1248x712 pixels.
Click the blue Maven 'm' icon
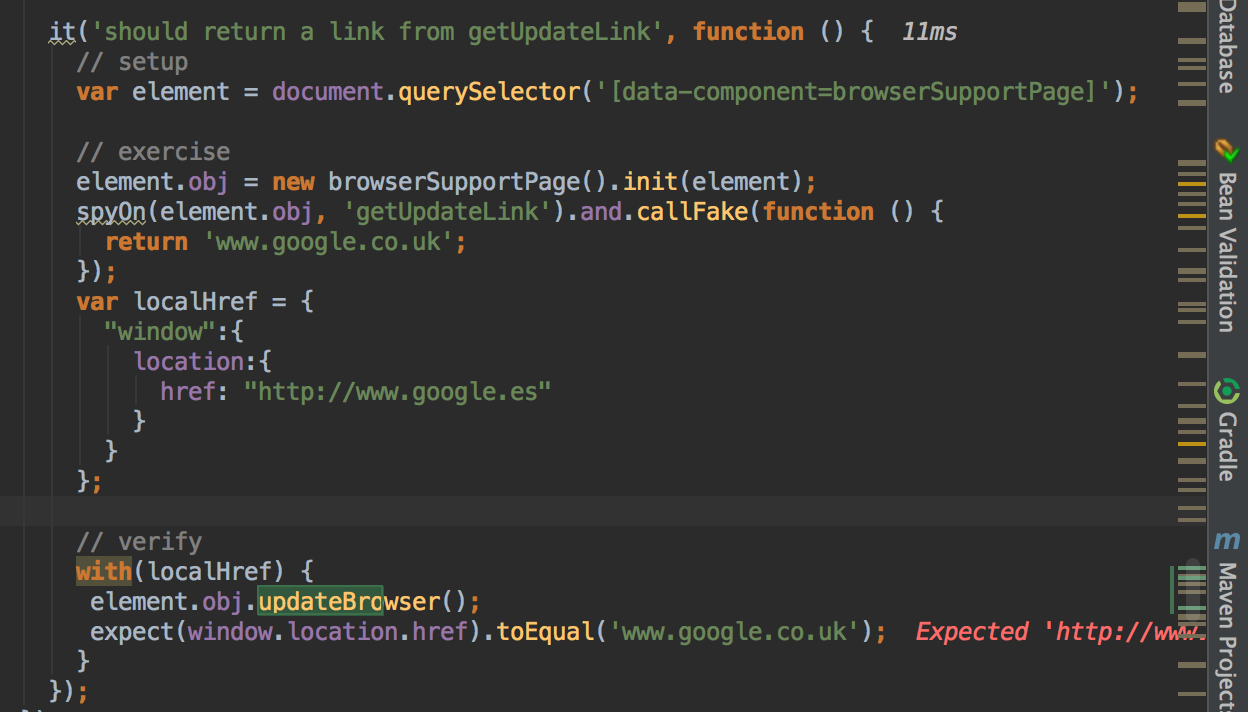(x=1227, y=541)
